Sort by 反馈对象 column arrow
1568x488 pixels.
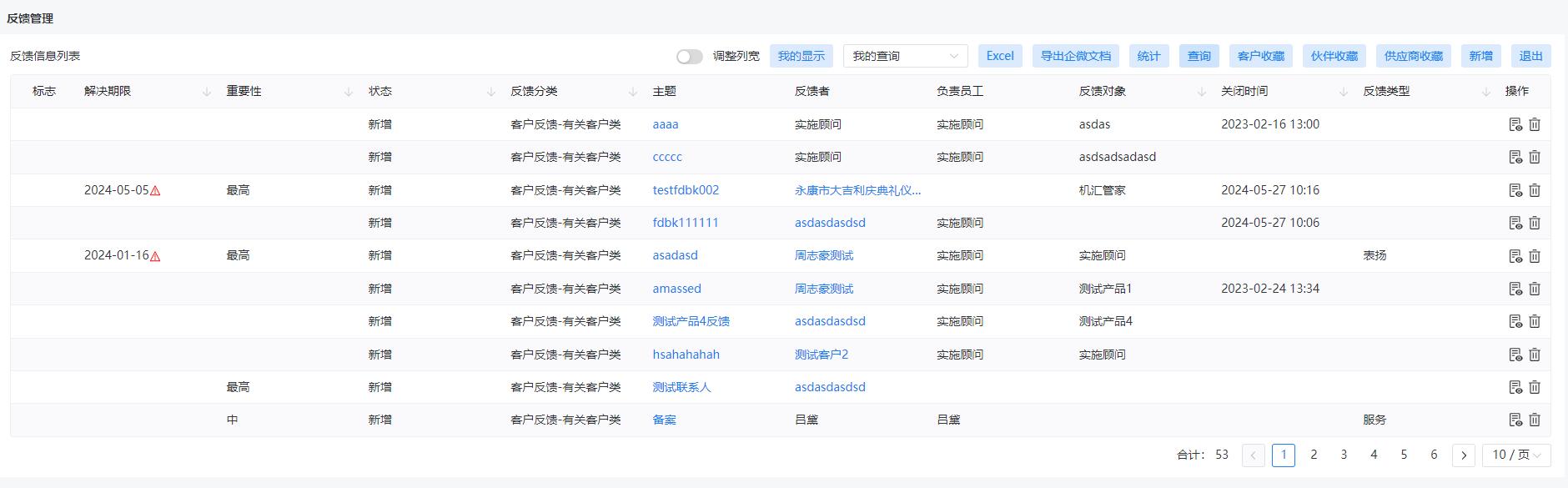(1202, 92)
